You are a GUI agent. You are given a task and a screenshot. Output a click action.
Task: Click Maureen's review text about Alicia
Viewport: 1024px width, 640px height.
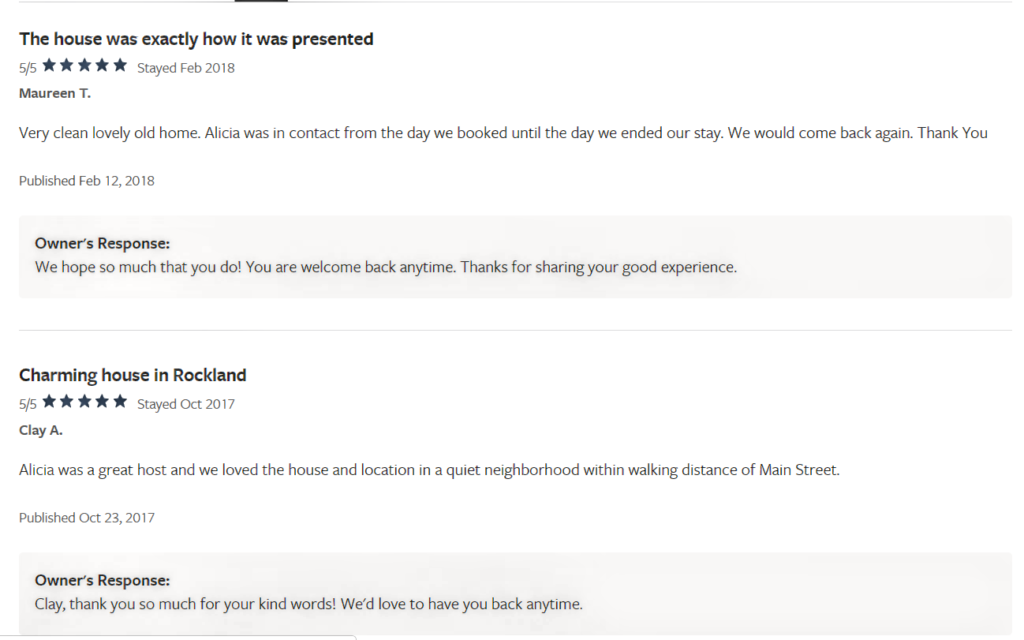tap(503, 133)
